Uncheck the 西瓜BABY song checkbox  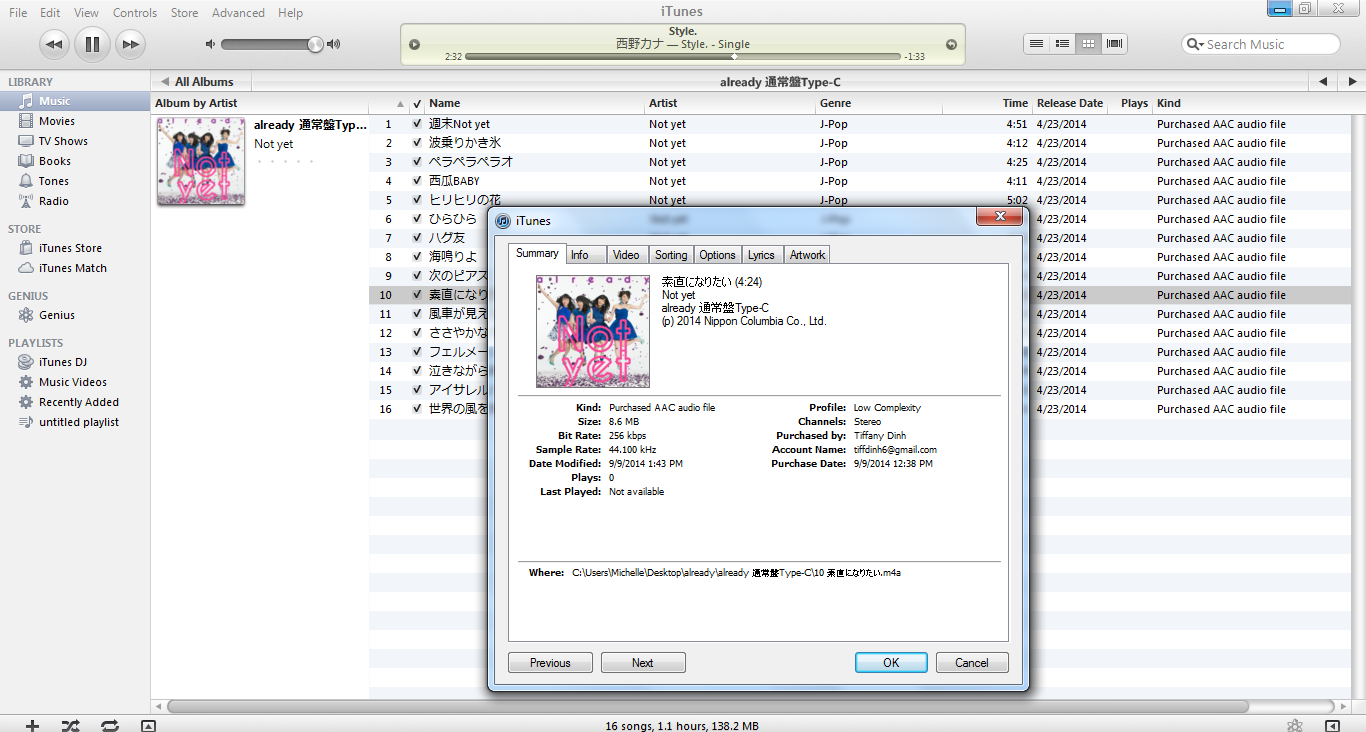417,181
